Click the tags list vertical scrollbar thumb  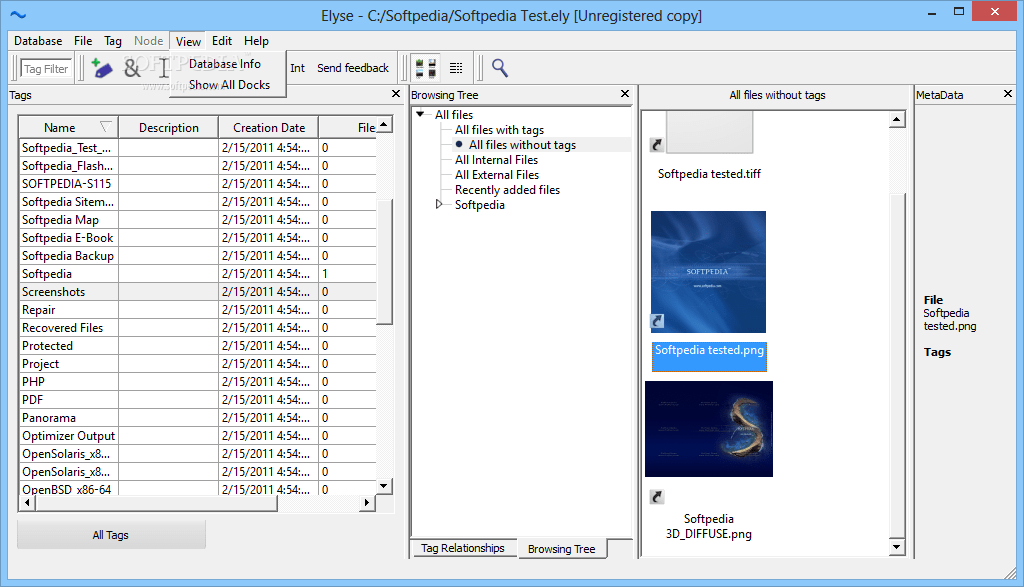[385, 261]
